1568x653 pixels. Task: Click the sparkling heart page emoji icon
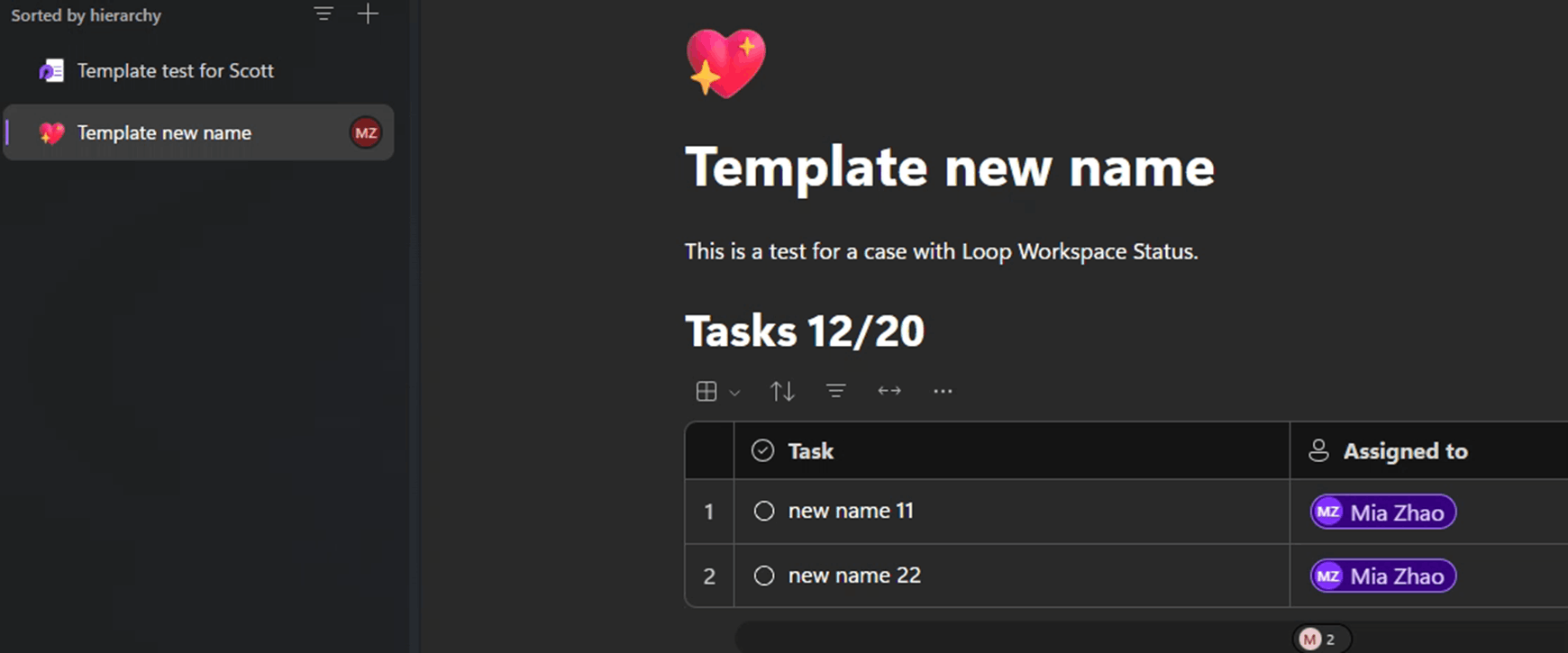click(x=725, y=63)
